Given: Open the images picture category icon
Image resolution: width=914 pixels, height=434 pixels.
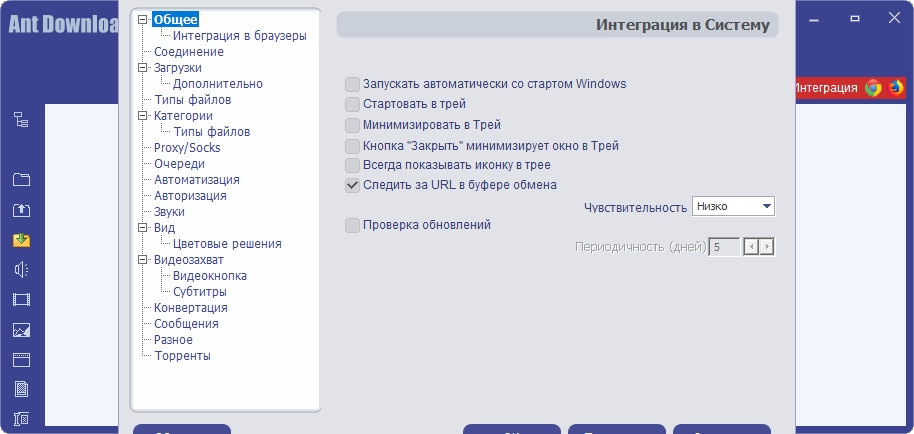Looking at the screenshot, I should click(x=21, y=330).
